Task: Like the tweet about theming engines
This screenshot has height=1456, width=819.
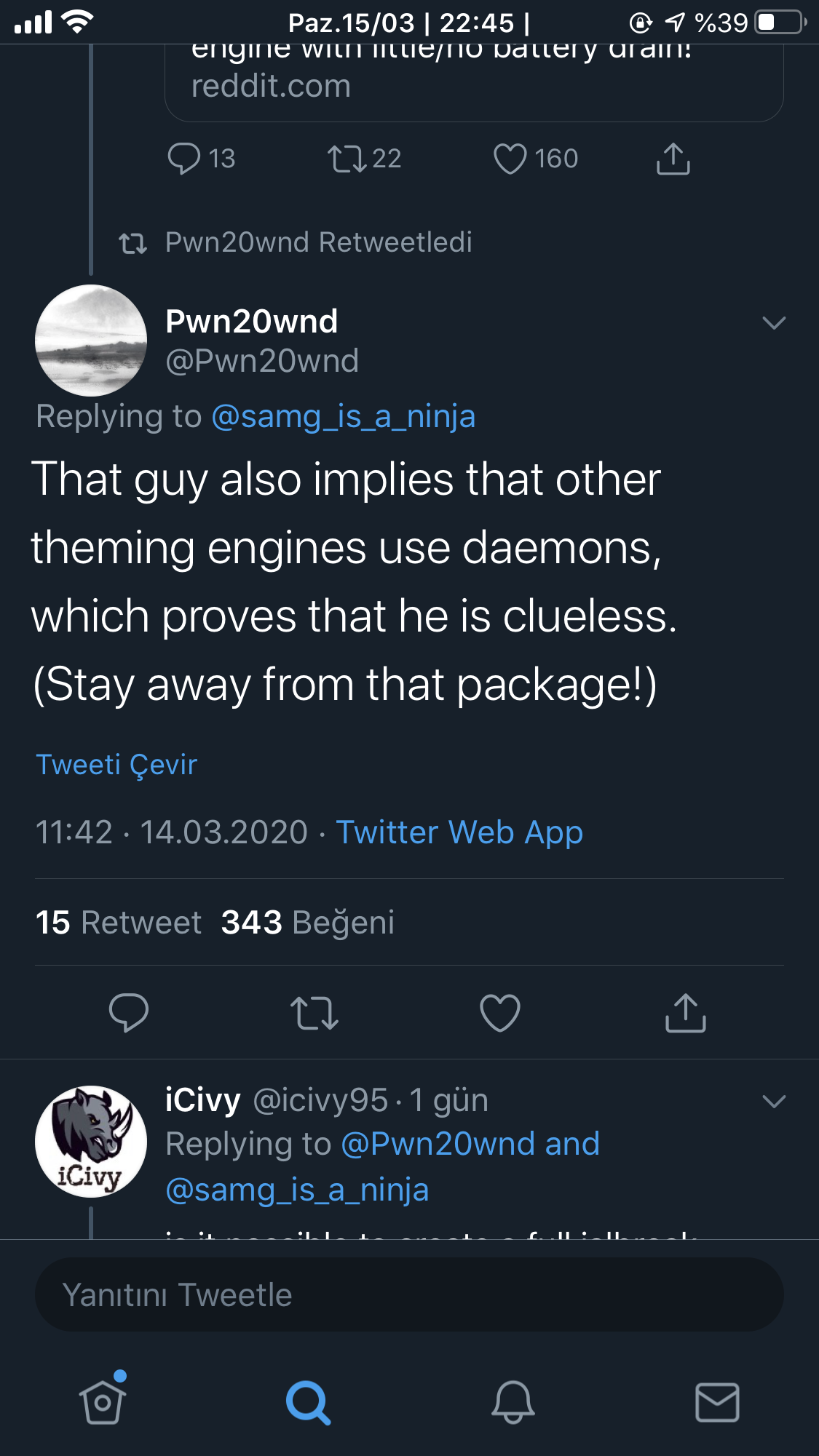Action: [x=500, y=1012]
